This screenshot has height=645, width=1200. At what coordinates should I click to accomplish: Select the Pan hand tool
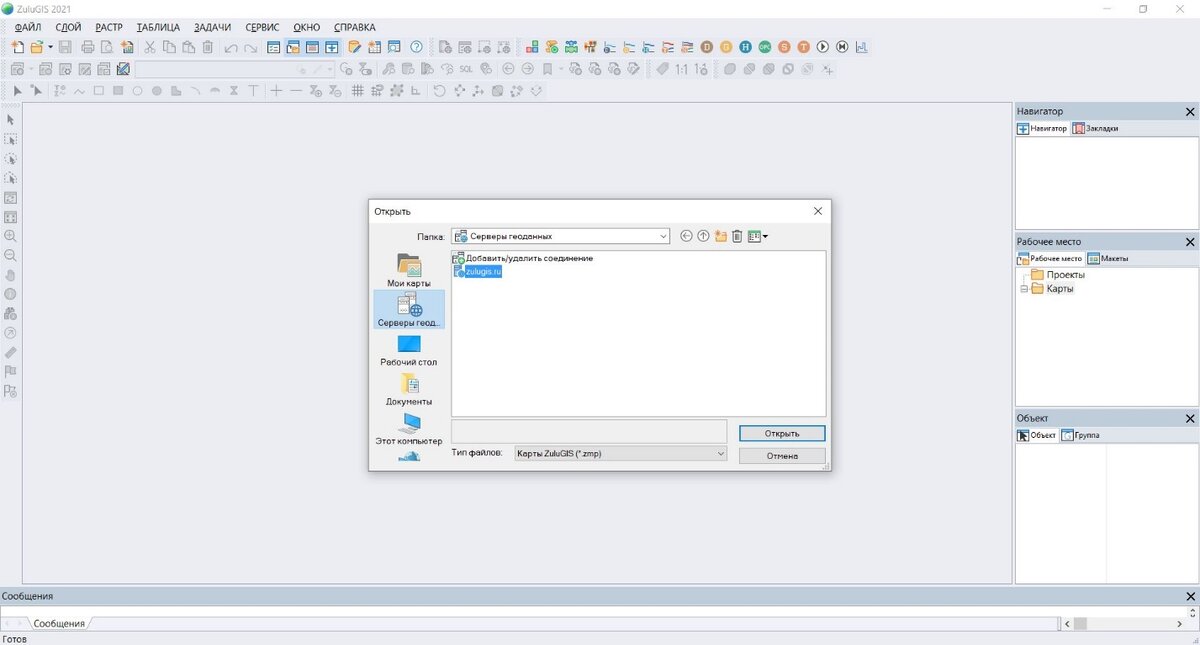(11, 275)
